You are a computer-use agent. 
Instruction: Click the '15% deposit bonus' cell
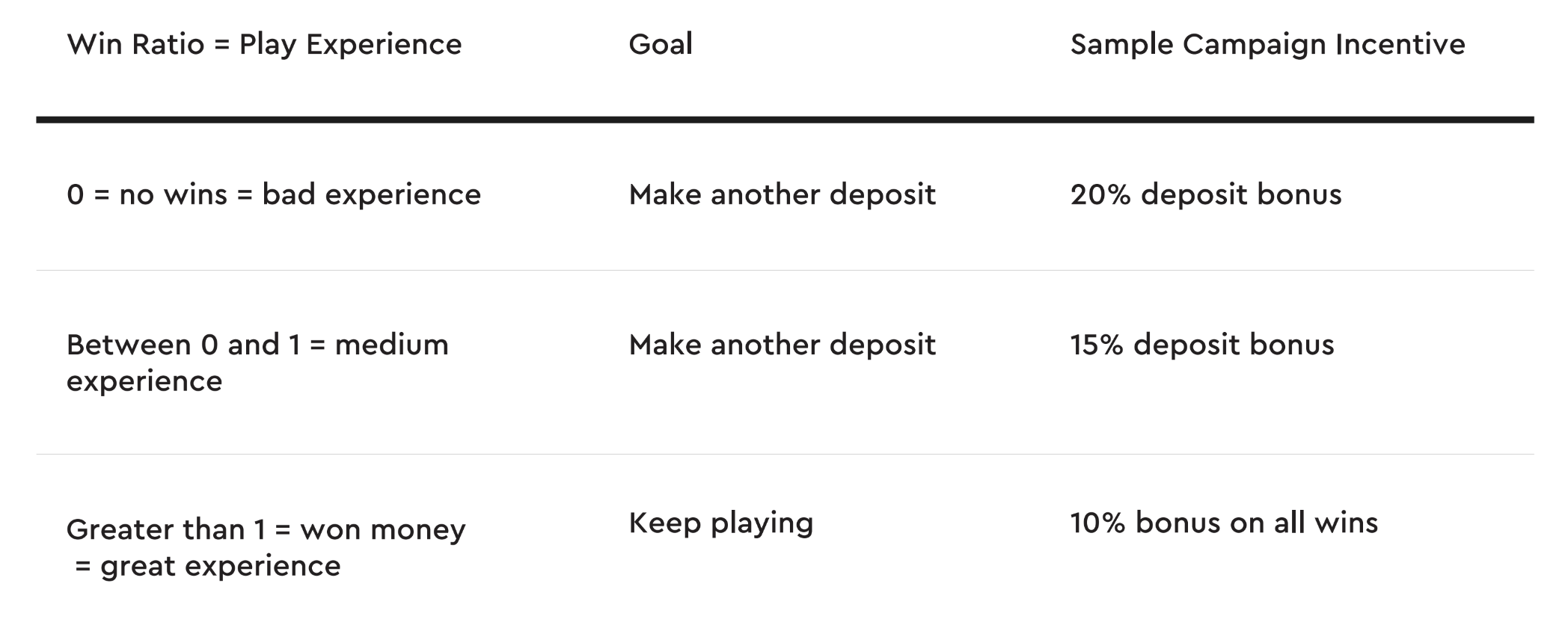click(x=1202, y=345)
